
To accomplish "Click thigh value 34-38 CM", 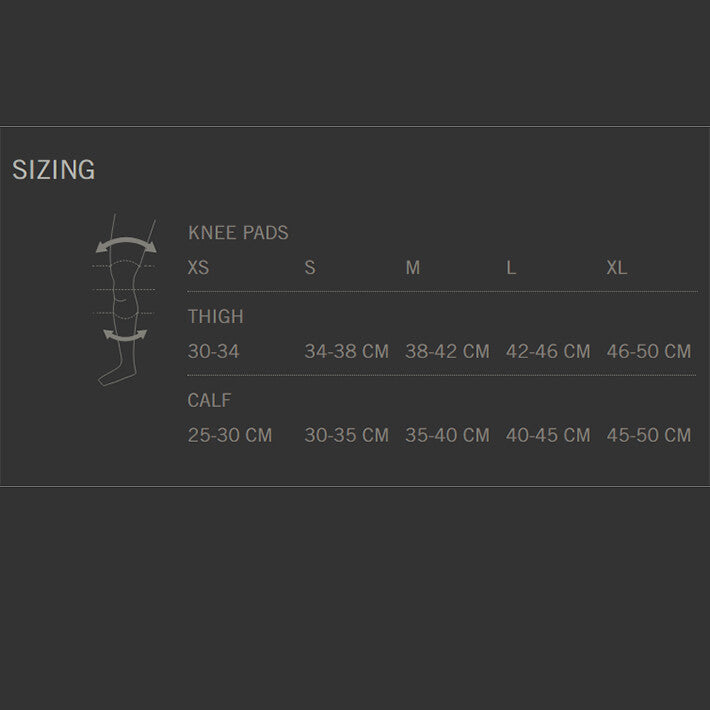I will point(346,352).
